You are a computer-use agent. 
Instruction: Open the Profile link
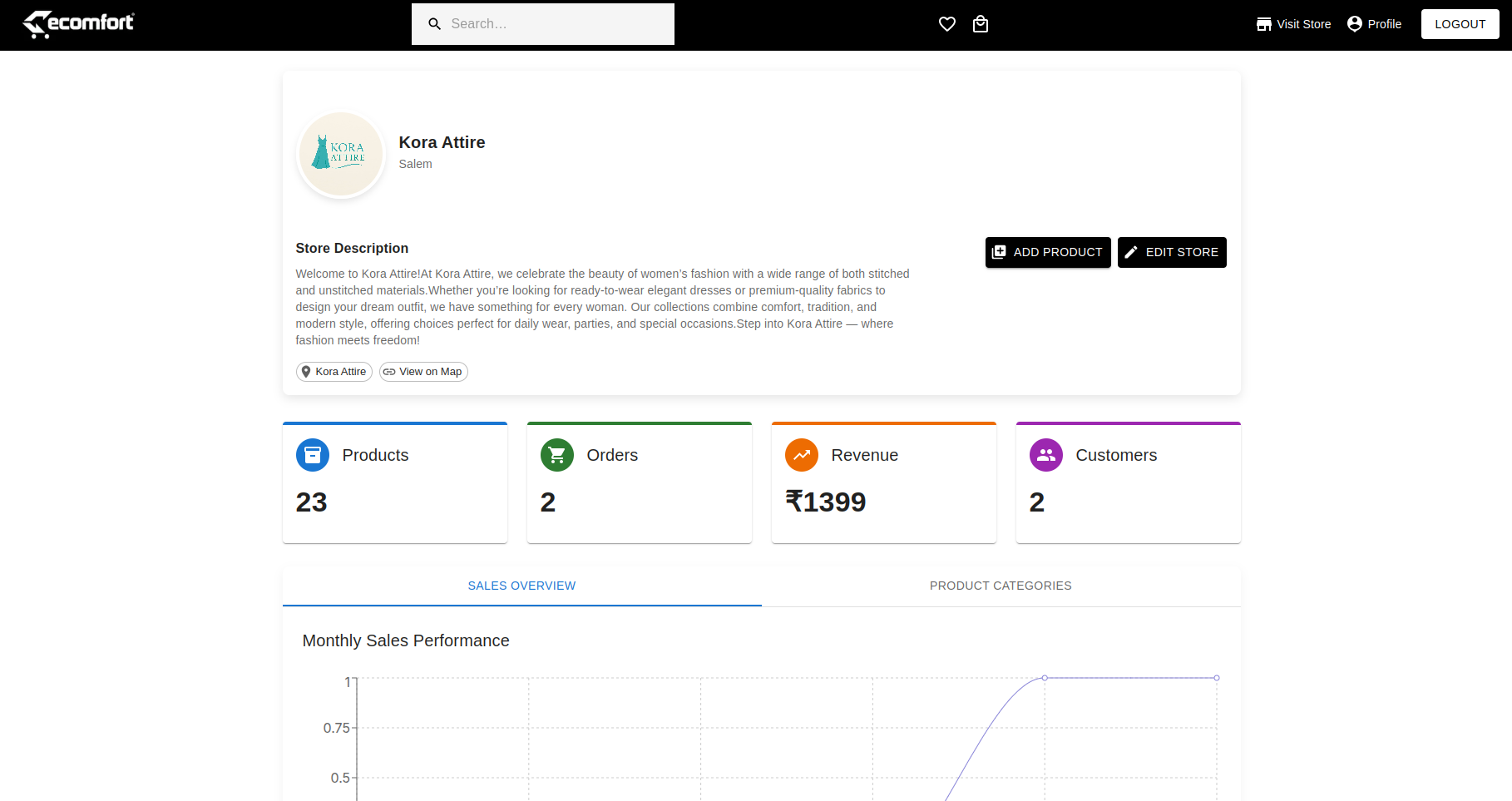click(x=1374, y=24)
